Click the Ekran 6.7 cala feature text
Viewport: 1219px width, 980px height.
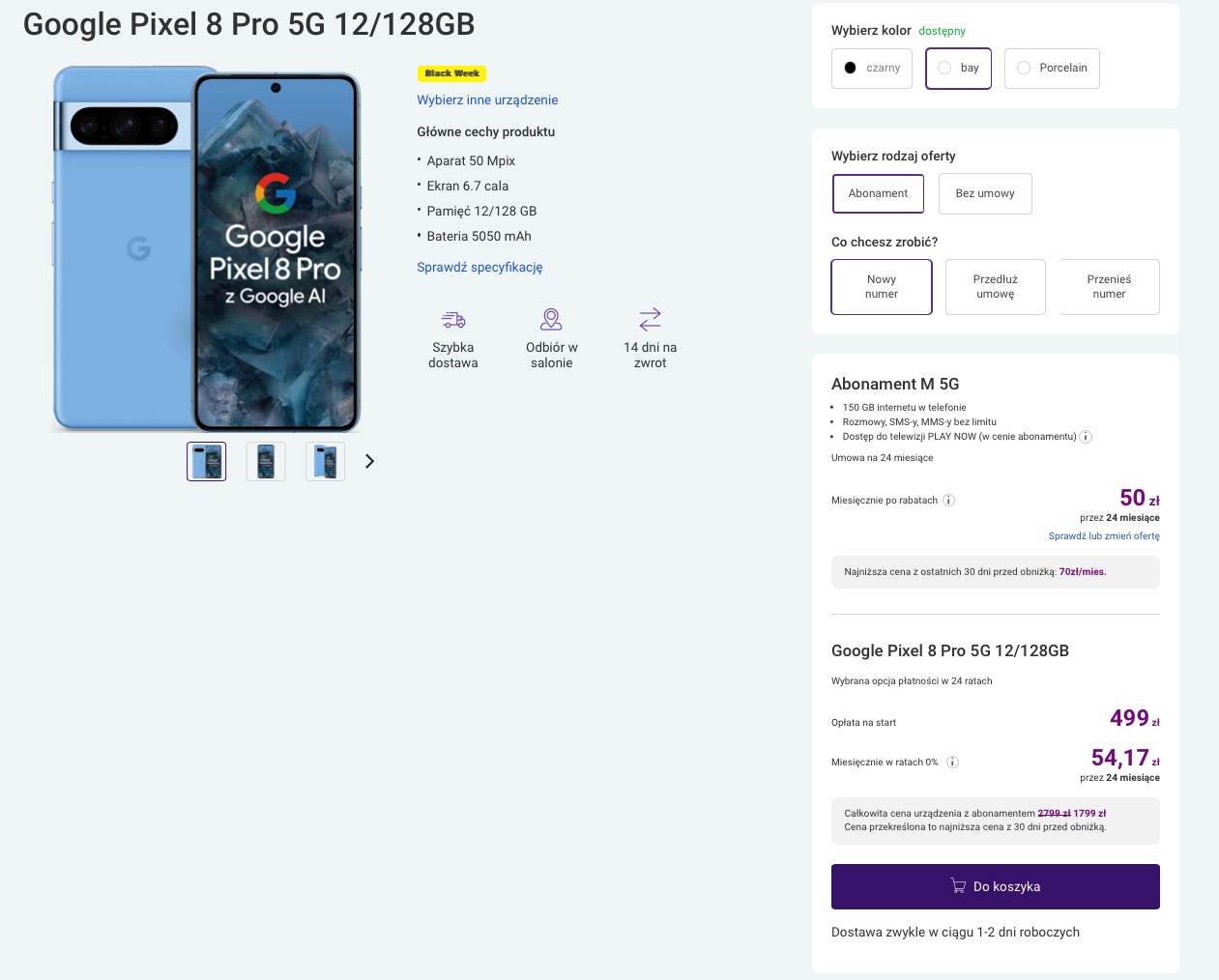tap(468, 187)
